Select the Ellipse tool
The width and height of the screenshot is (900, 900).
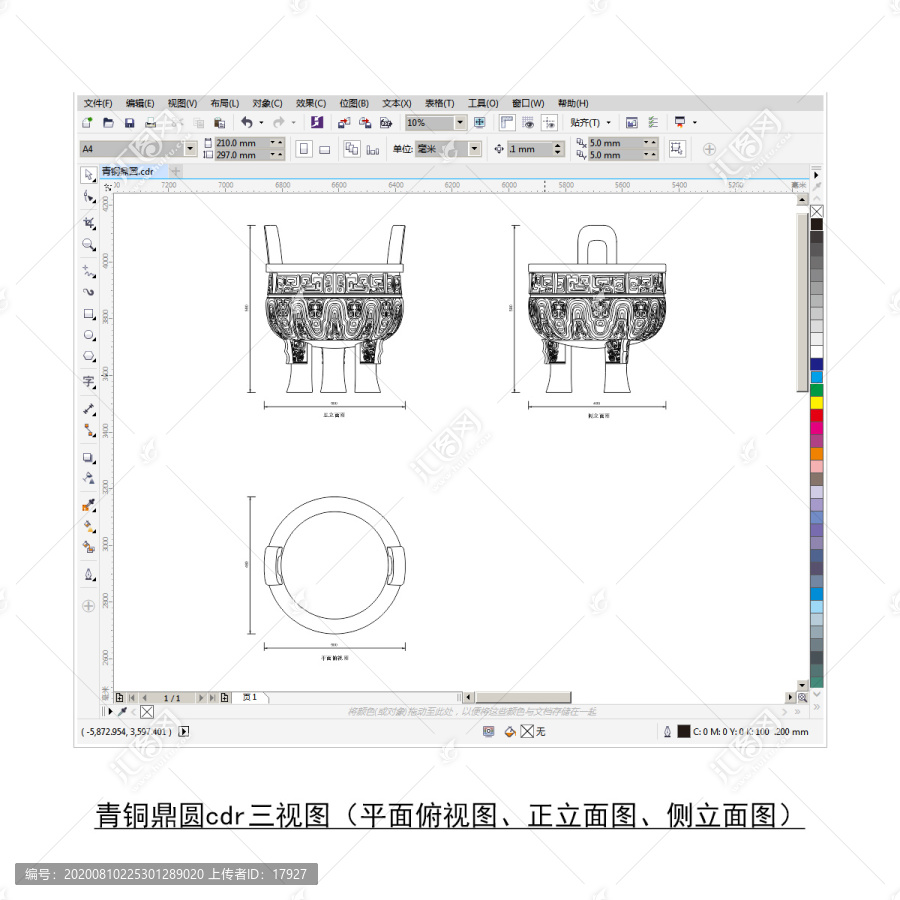point(88,335)
